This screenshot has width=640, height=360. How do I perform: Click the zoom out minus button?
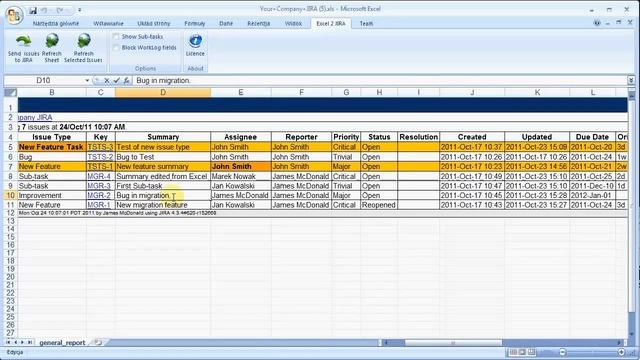[x=562, y=352]
